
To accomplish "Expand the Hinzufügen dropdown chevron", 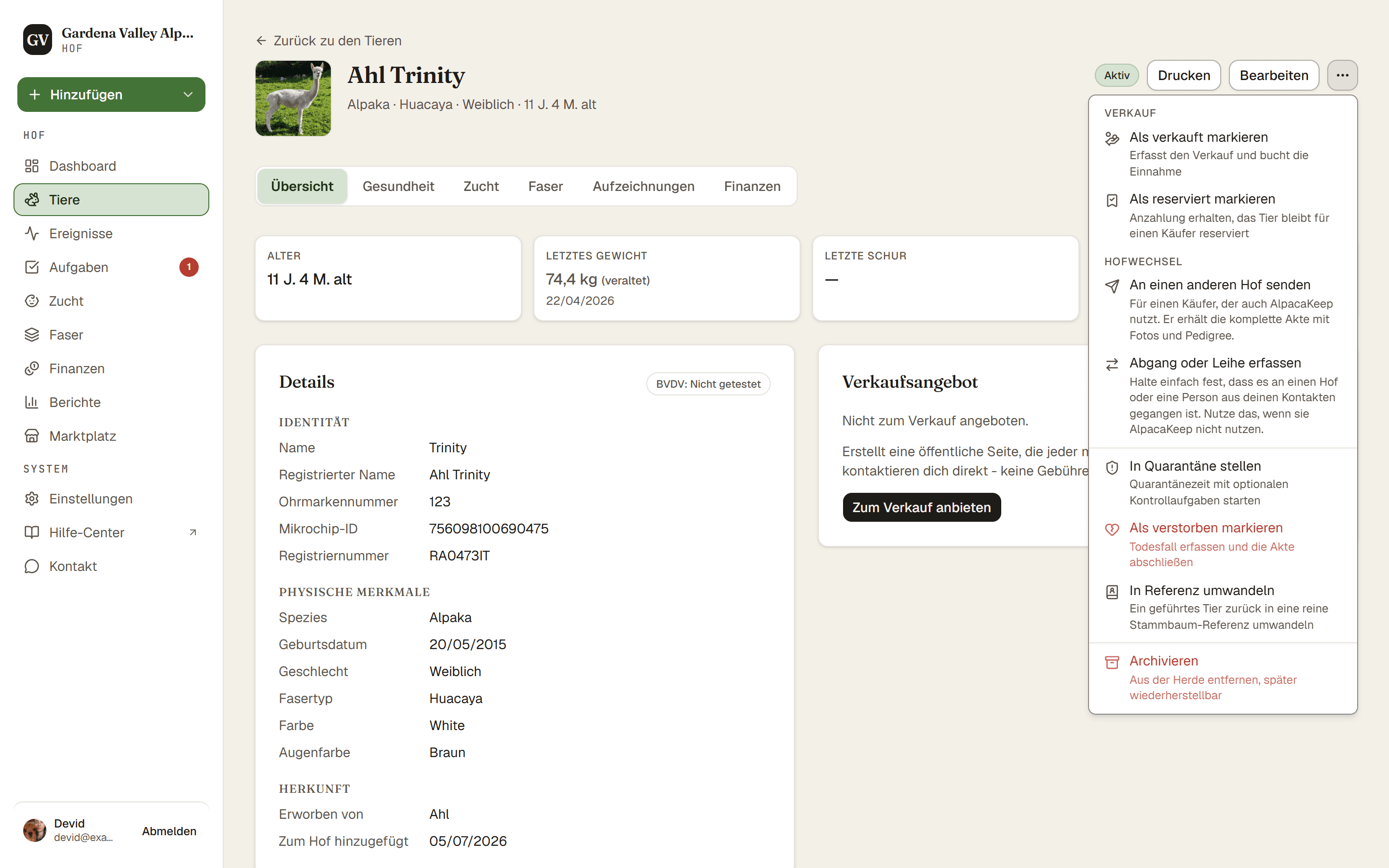I will point(188,95).
